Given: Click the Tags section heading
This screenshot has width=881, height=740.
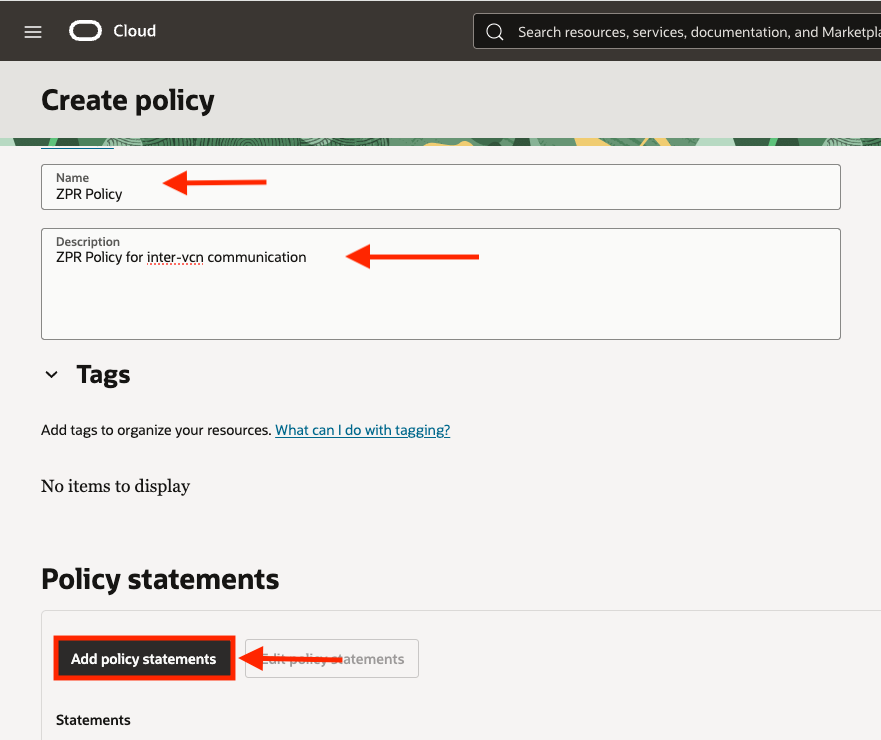Looking at the screenshot, I should point(103,375).
